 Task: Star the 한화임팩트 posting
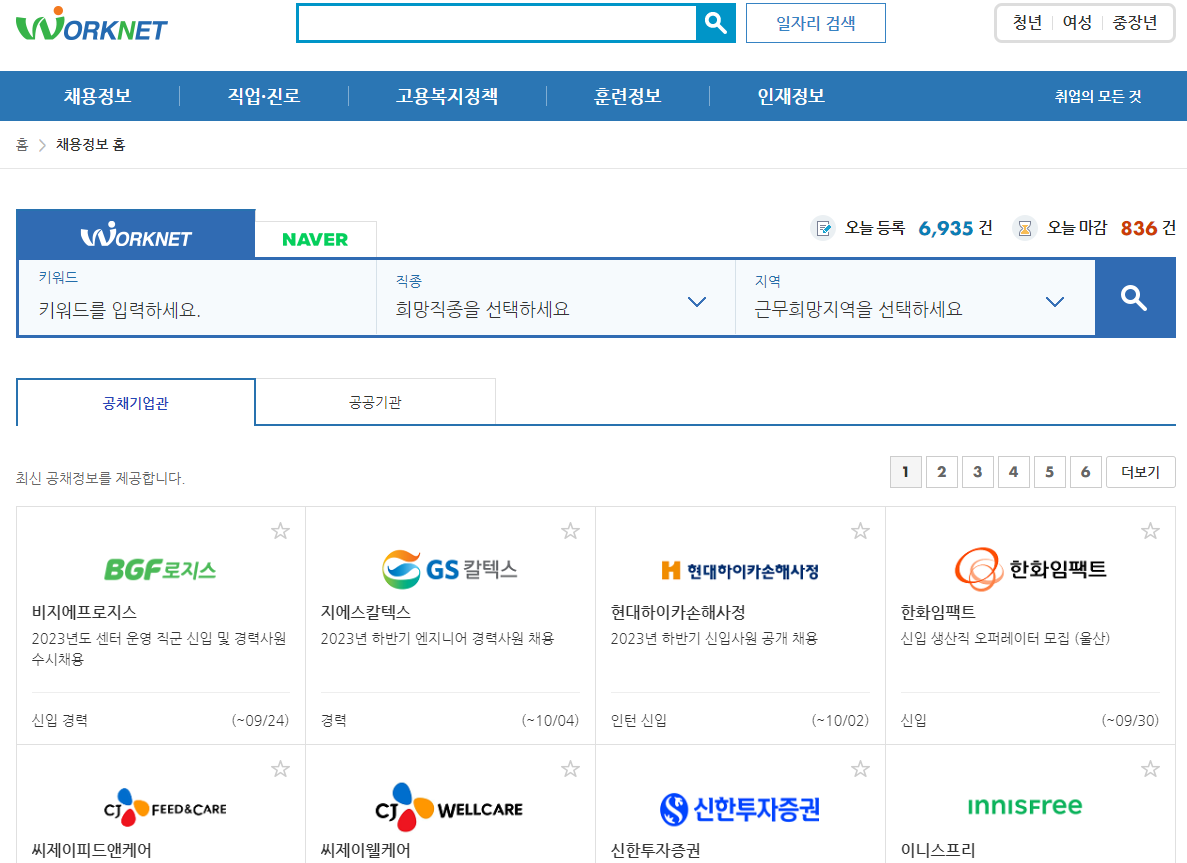click(1150, 531)
